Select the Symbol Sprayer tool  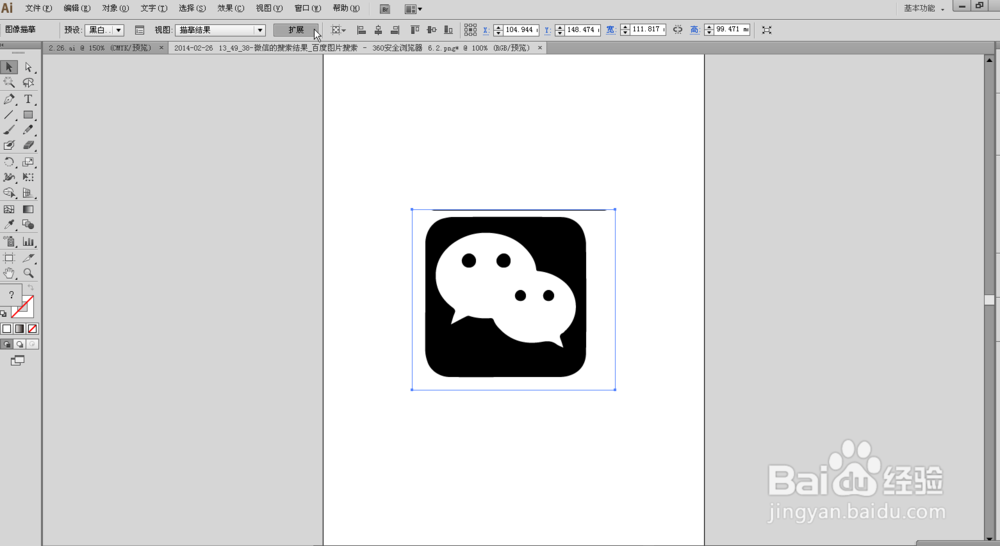9,242
